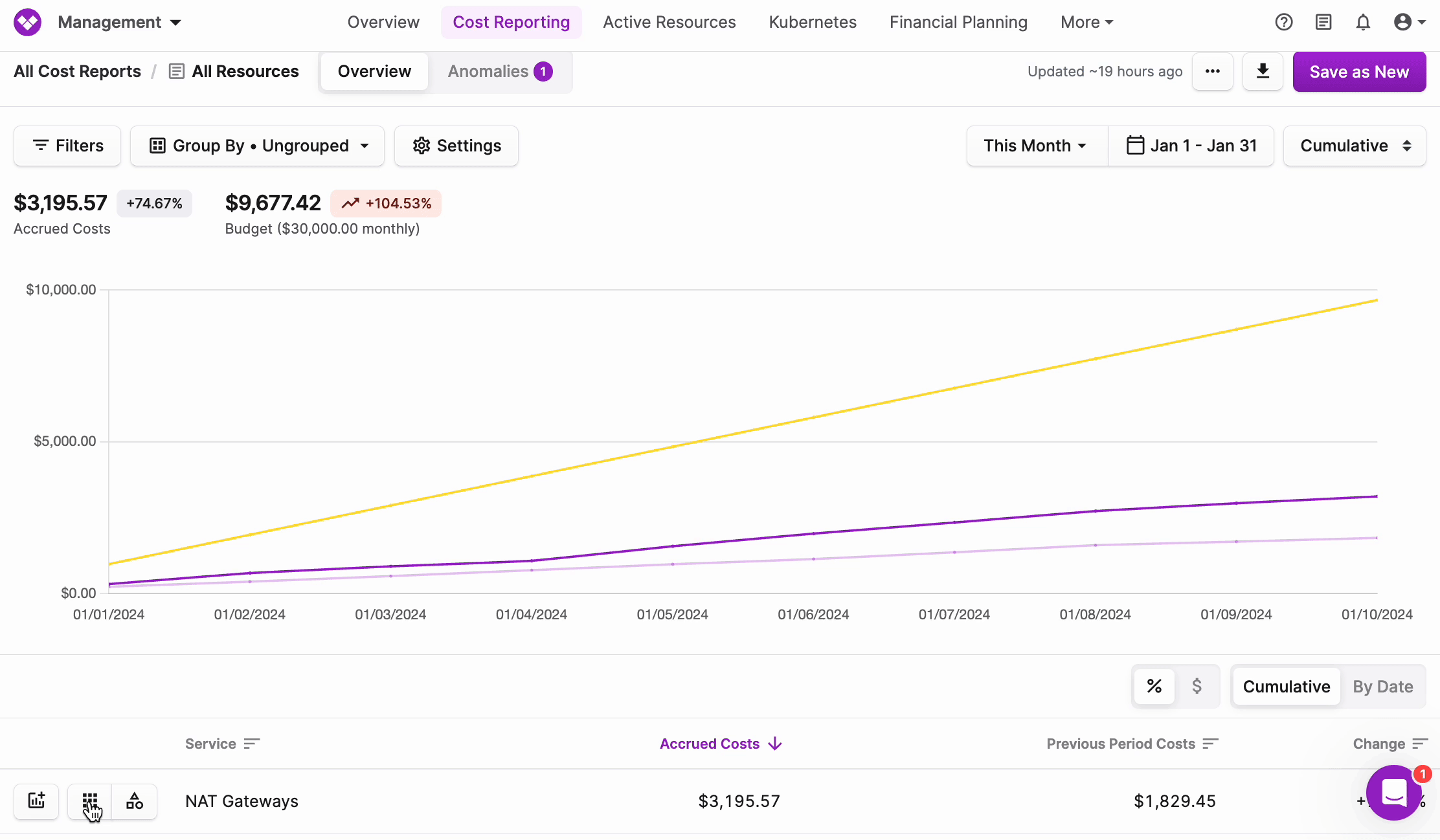Screen dimensions: 1440x840
Task: Switch to the Anomalies tab
Action: 499,71
